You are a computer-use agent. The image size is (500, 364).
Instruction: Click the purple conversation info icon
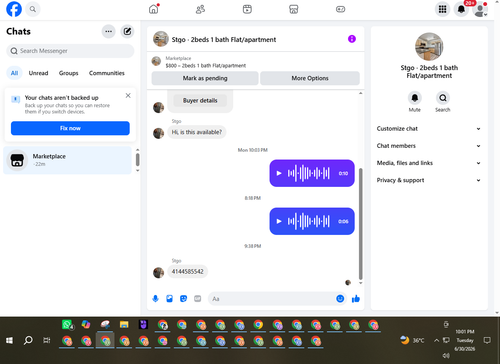click(352, 39)
